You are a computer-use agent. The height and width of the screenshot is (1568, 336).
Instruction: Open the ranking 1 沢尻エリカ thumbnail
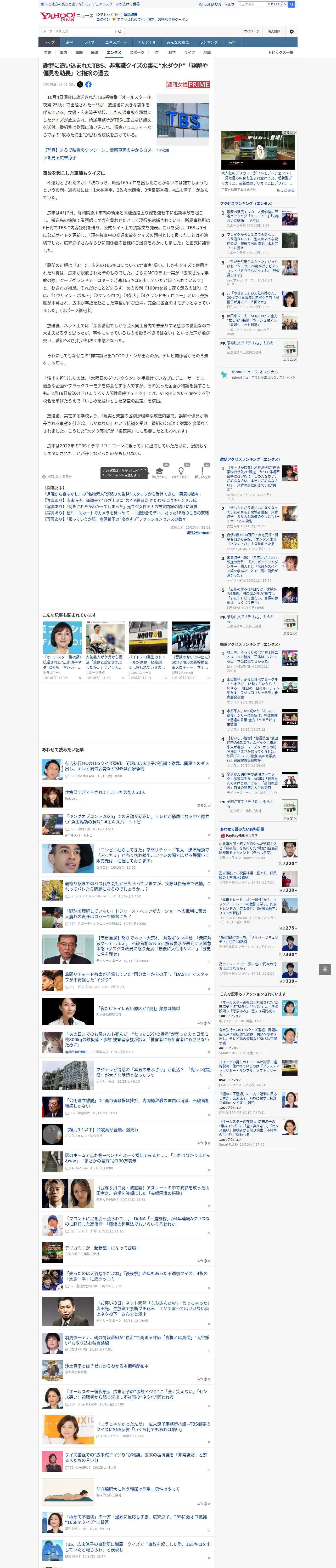(x=290, y=217)
